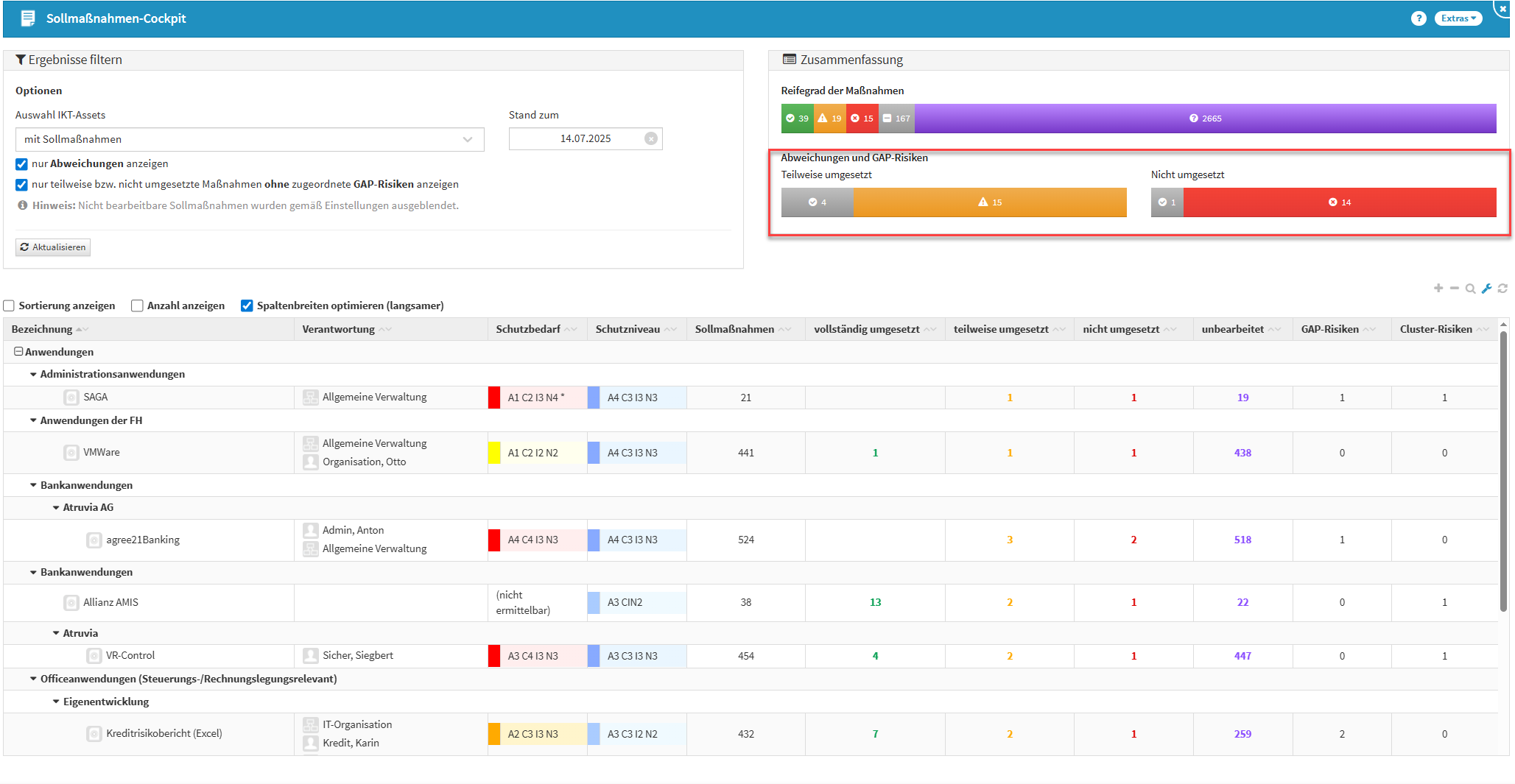Screen dimensions: 1515x784
Task: Open table settings with the wrench icon
Action: 1486,289
